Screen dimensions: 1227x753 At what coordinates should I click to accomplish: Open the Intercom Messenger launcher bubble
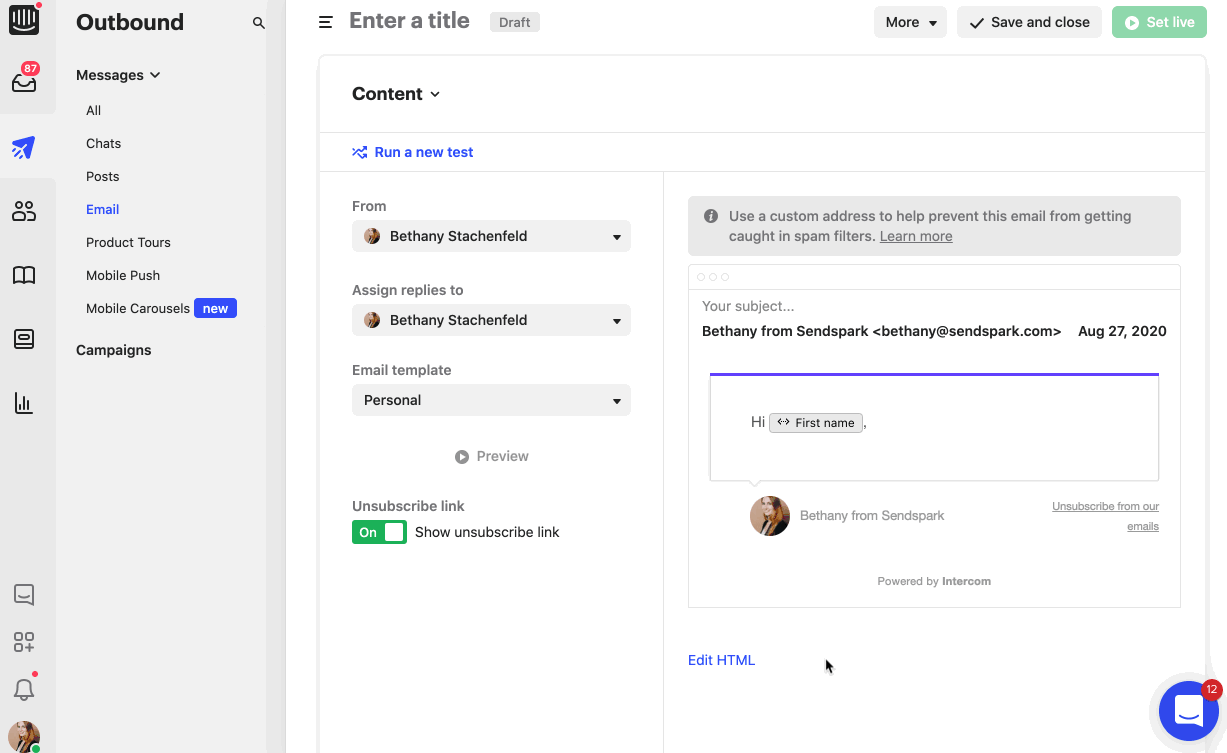pyautogui.click(x=1188, y=711)
